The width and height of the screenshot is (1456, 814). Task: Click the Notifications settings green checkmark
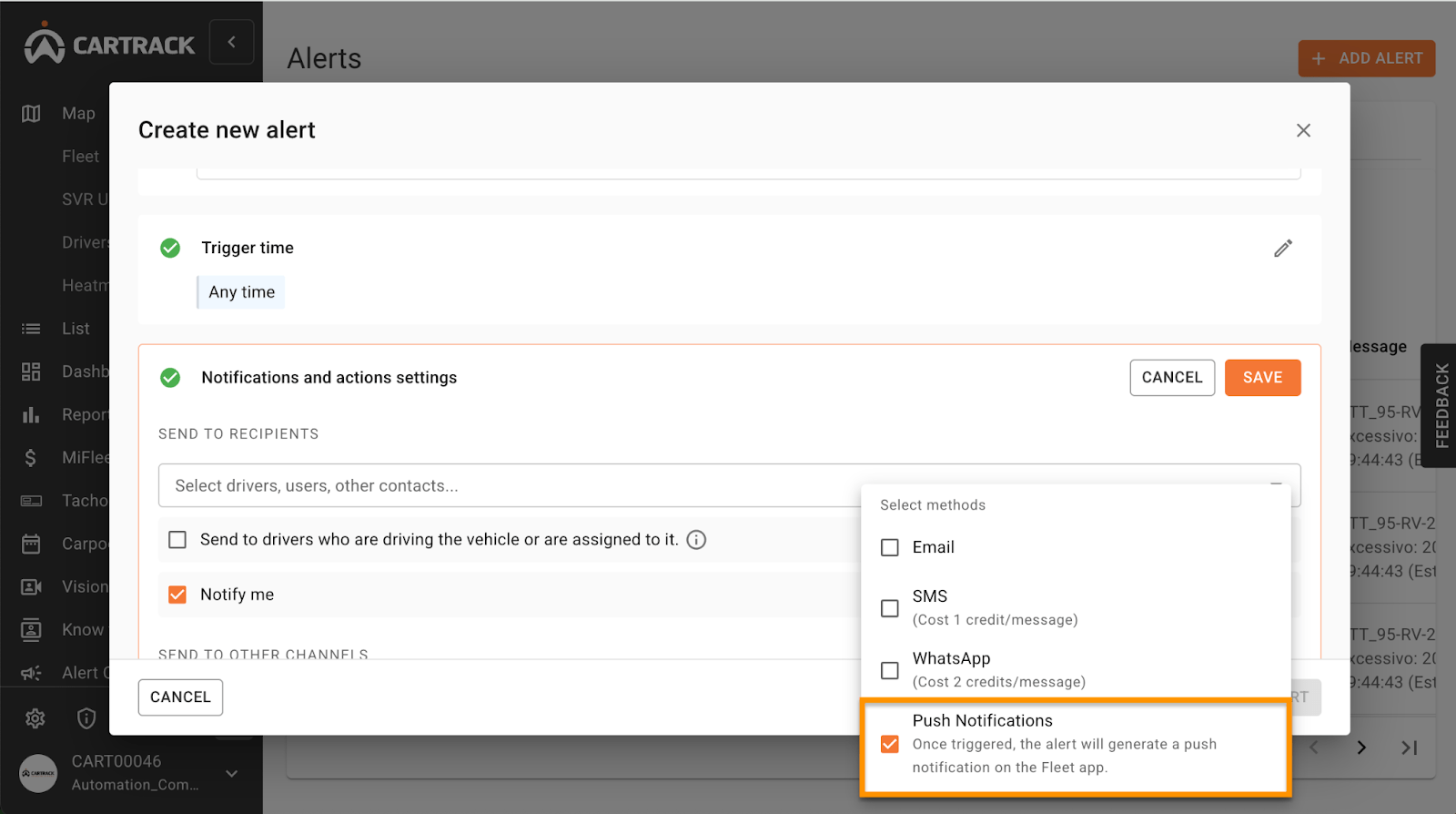tap(170, 377)
